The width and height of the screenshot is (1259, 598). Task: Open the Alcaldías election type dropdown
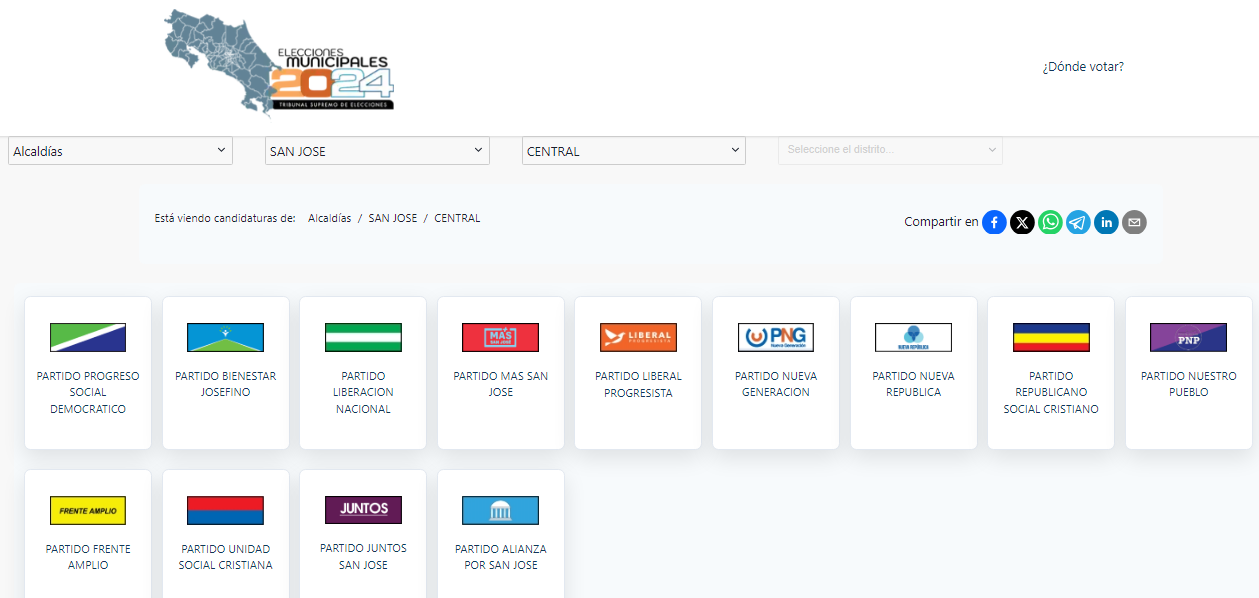[120, 151]
